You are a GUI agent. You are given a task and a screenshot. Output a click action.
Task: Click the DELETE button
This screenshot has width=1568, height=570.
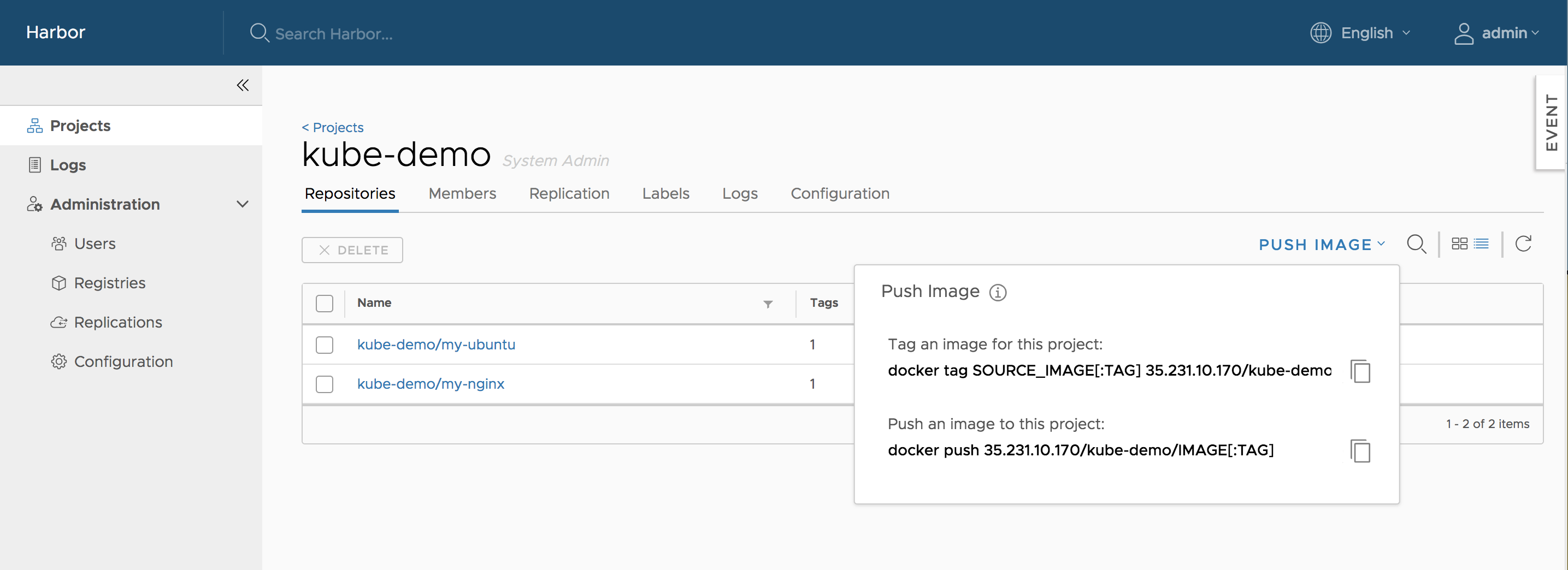(352, 250)
